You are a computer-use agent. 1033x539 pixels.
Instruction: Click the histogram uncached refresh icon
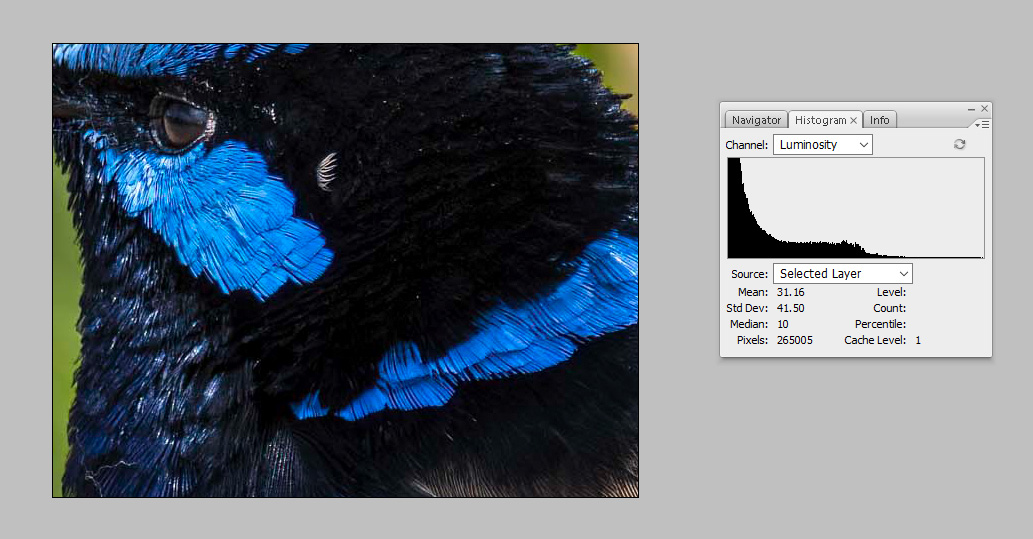[959, 145]
